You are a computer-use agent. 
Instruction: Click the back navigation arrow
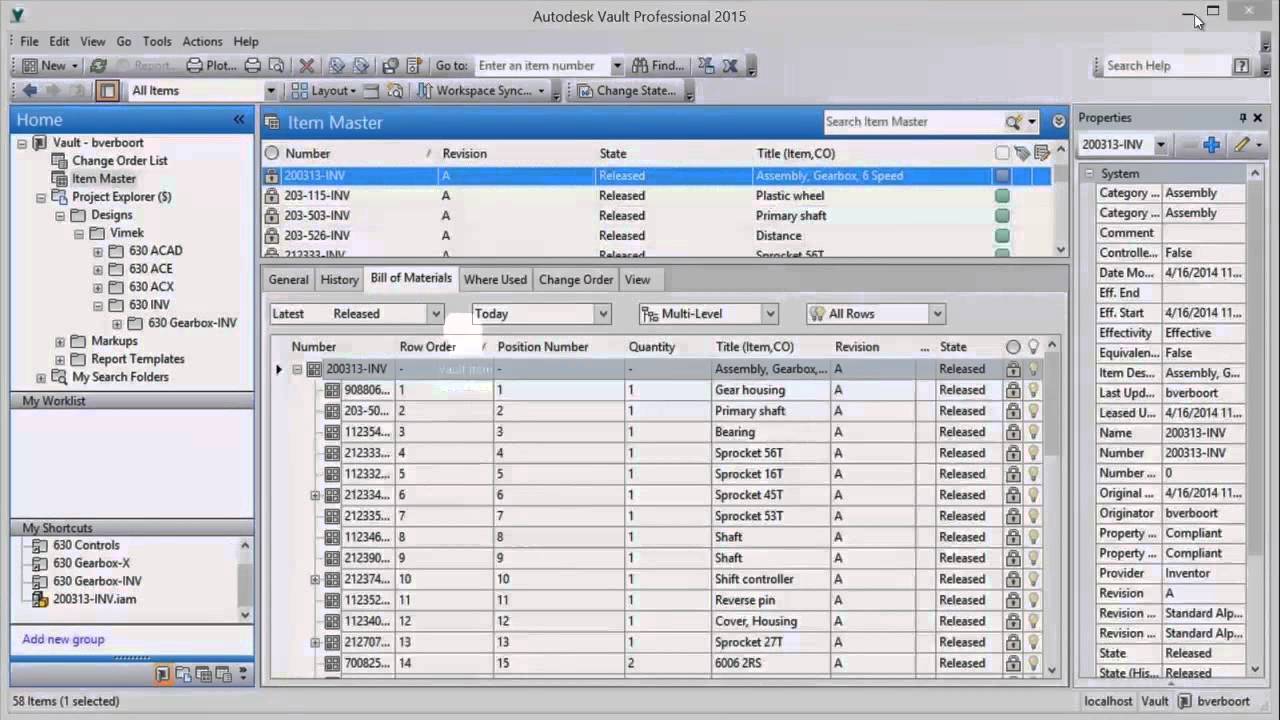pyautogui.click(x=30, y=91)
